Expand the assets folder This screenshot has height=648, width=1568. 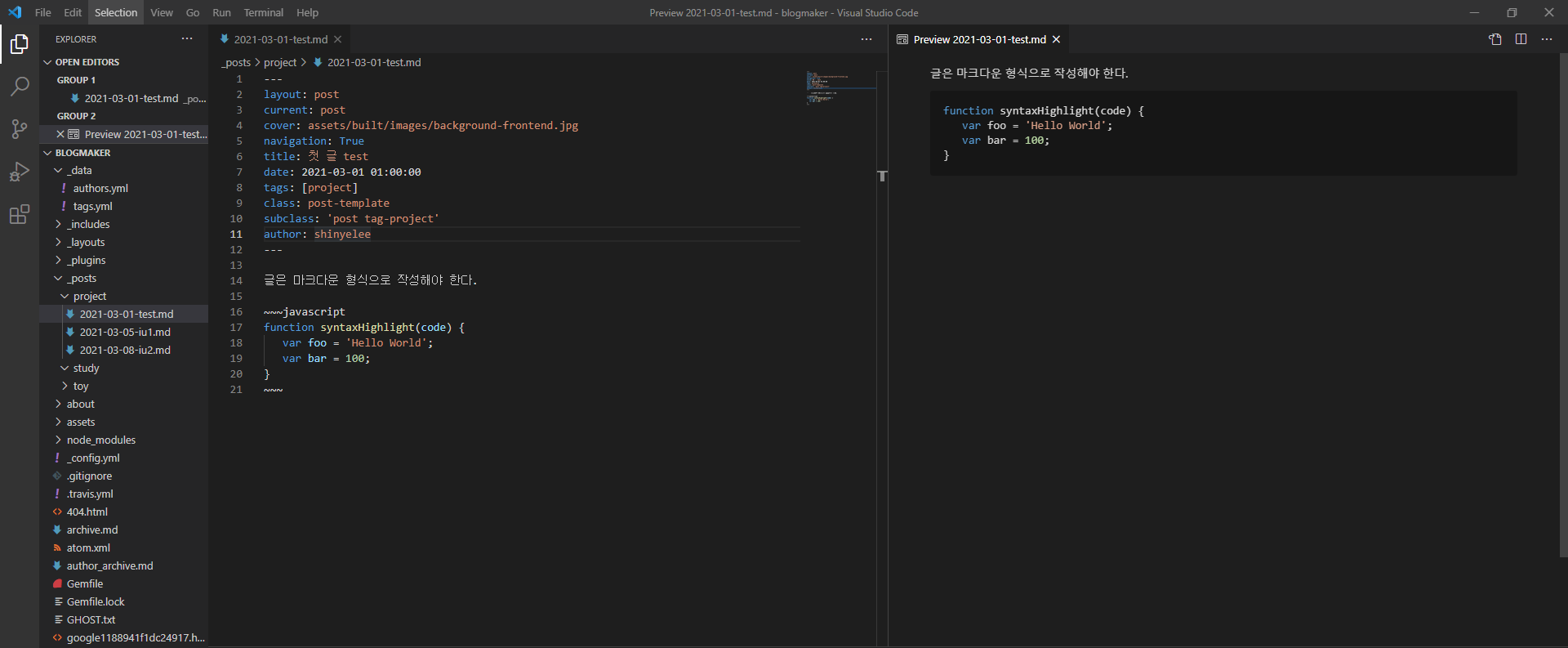click(124, 422)
